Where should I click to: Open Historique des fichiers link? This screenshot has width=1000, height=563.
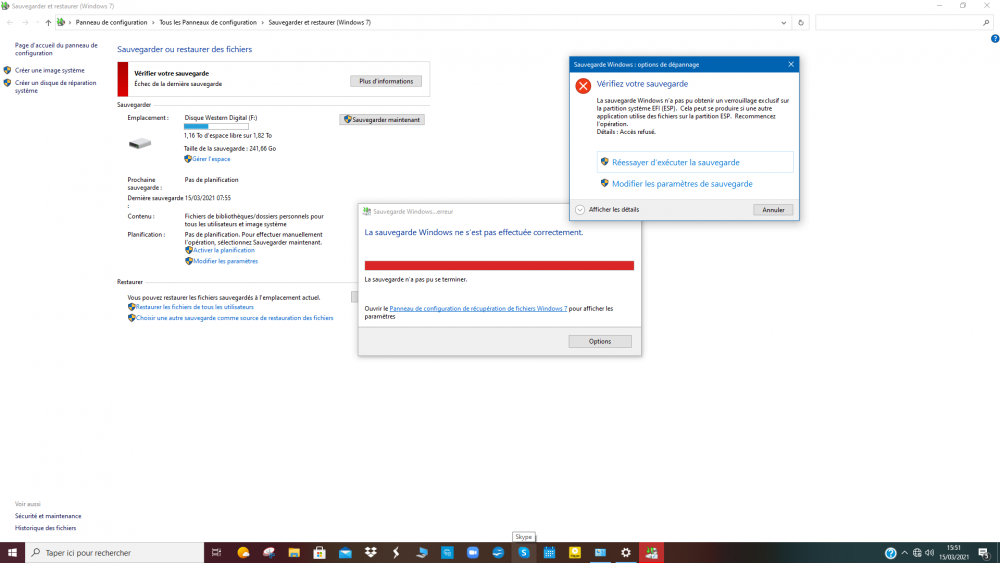(x=45, y=528)
